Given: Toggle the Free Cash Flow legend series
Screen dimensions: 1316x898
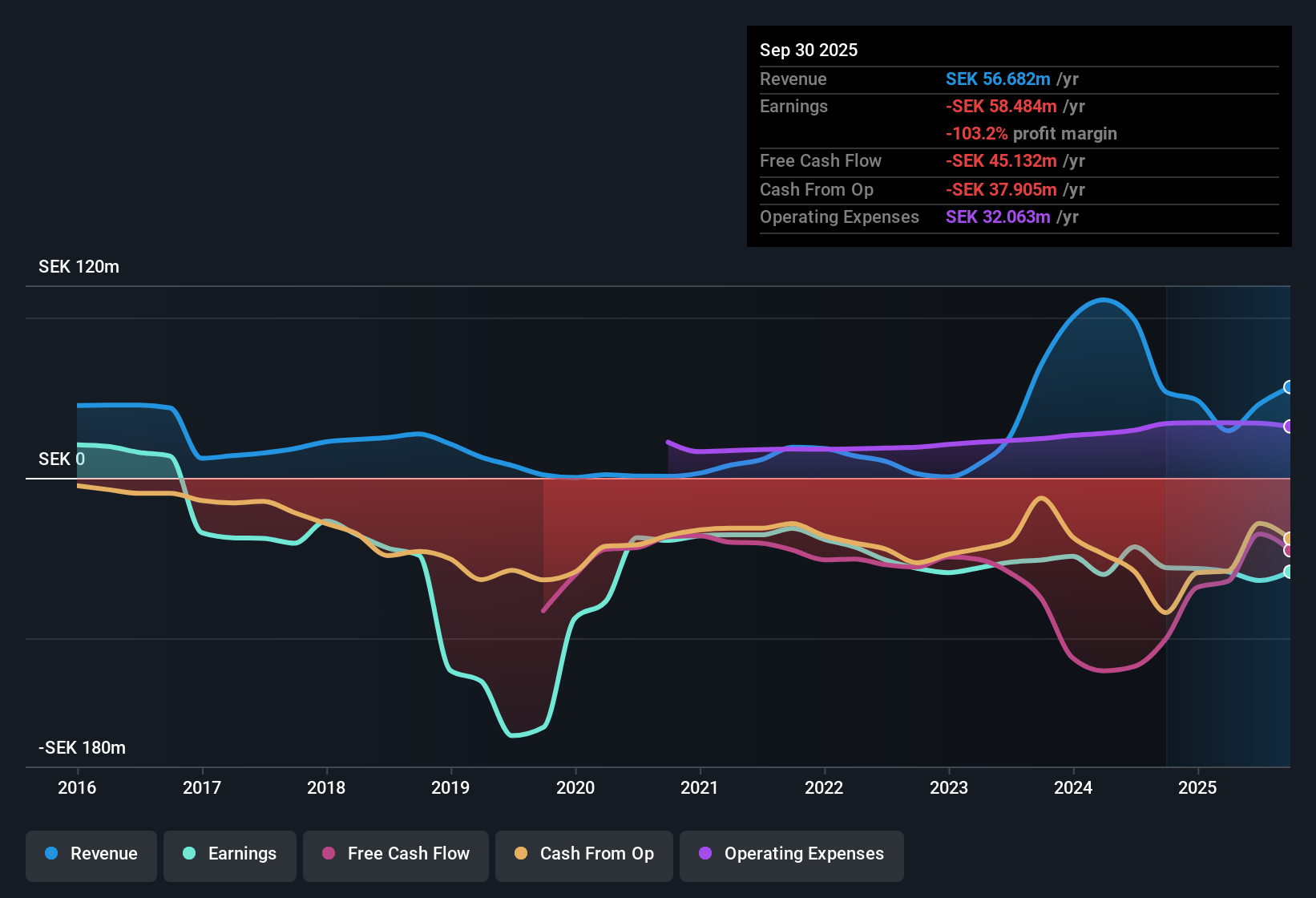Looking at the screenshot, I should click(x=396, y=854).
